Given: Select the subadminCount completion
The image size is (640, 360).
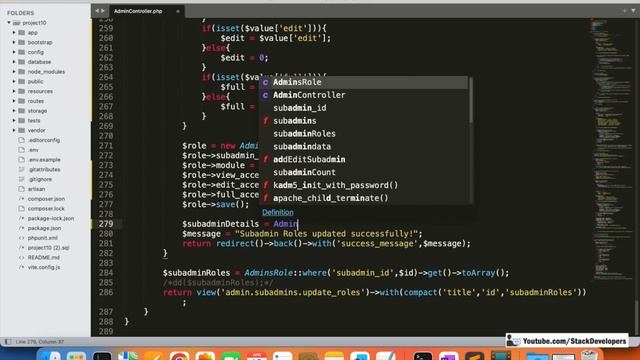Looking at the screenshot, I should (x=364, y=172).
